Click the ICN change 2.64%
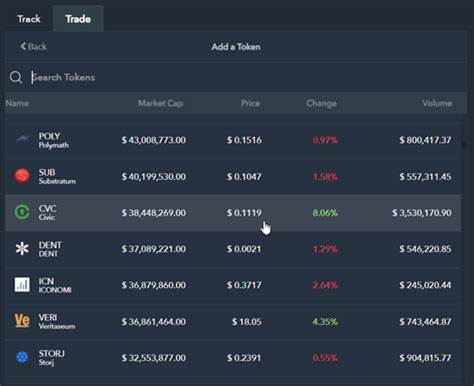474x386 pixels. pyautogui.click(x=325, y=285)
